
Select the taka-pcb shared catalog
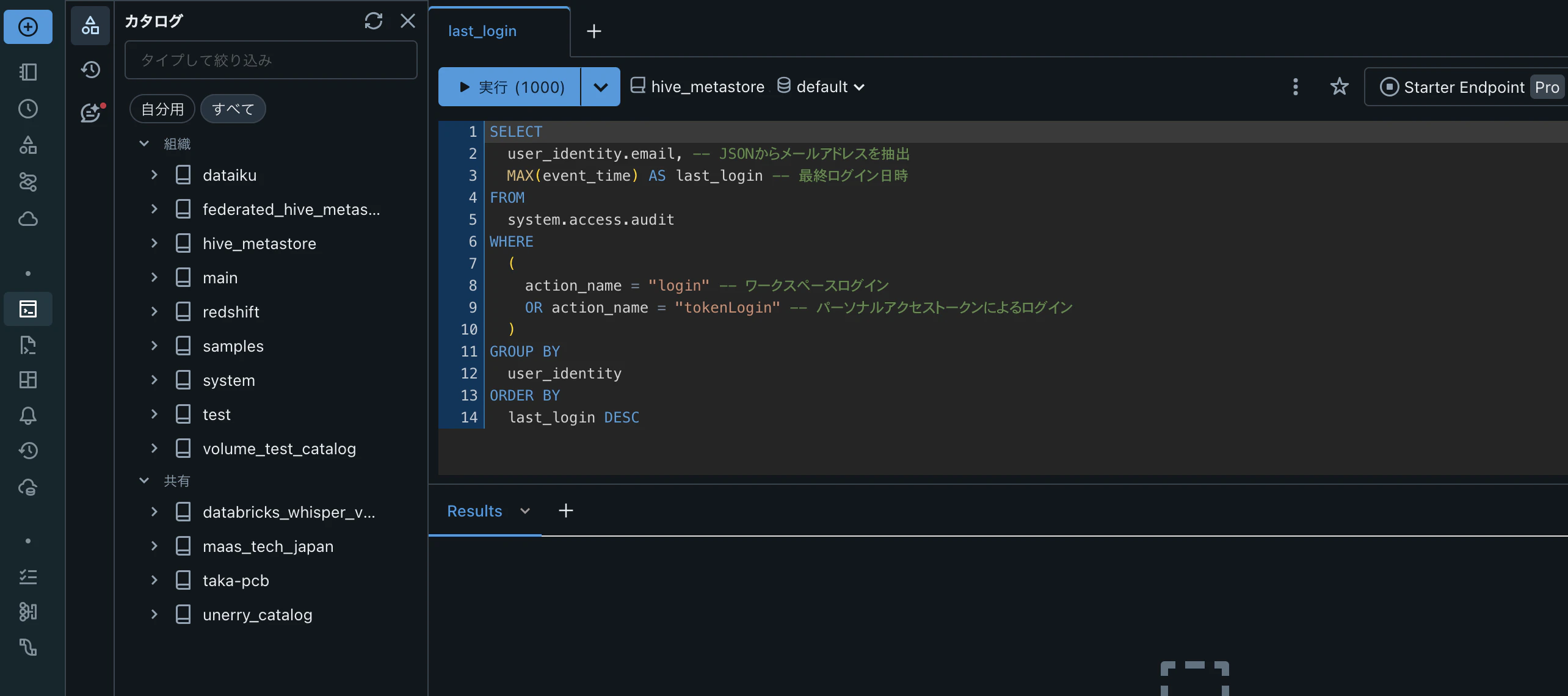(x=271, y=581)
